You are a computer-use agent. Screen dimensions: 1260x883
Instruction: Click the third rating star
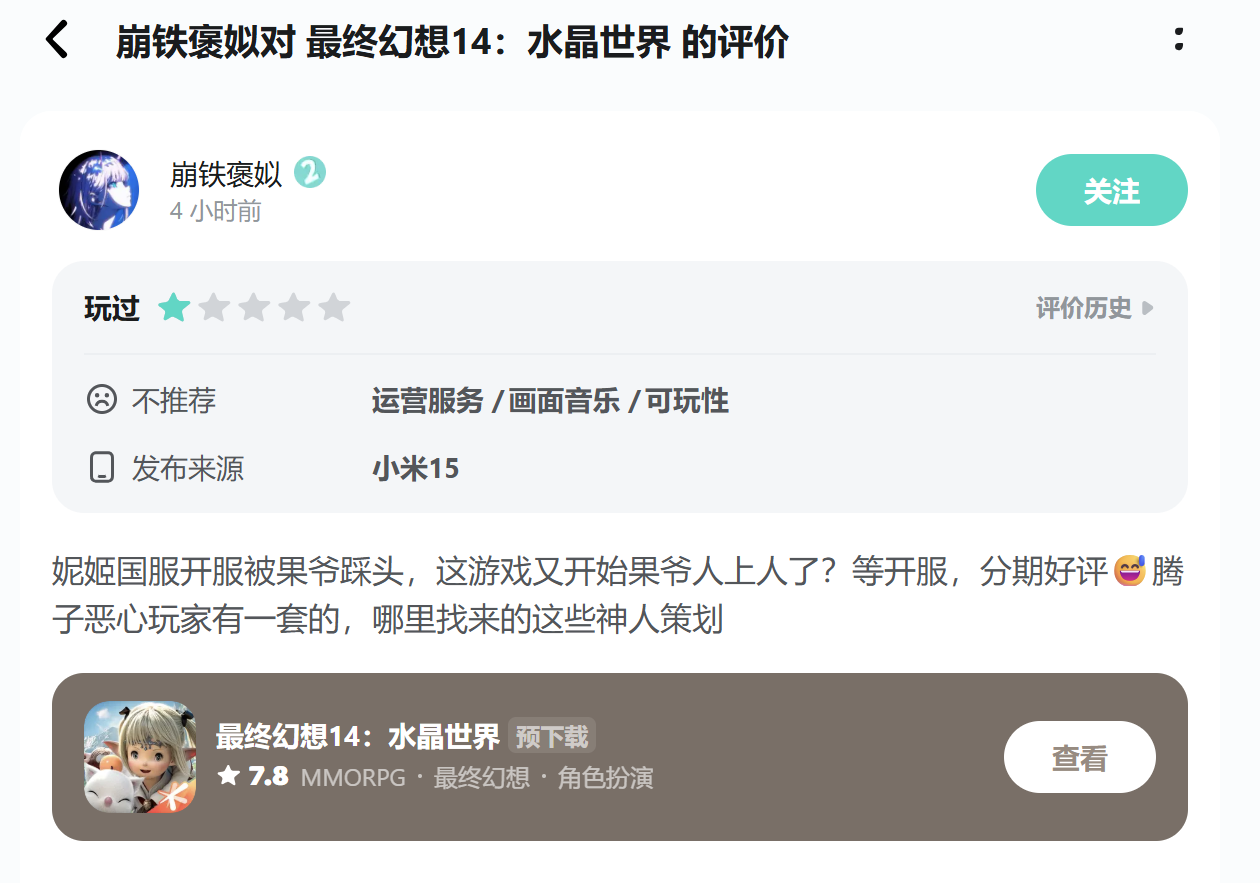tap(254, 307)
